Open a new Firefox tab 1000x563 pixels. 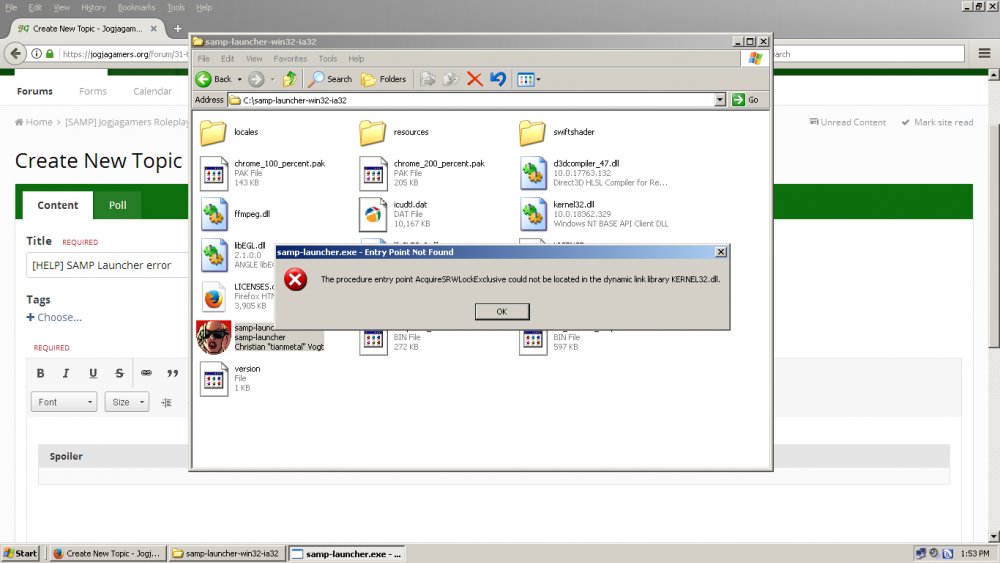click(x=177, y=29)
